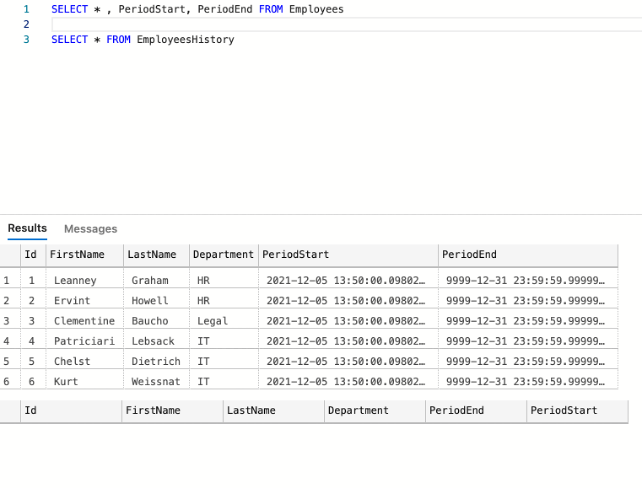Viewport: 642px width, 488px height.
Task: Select the Legal department cell
Action: [x=224, y=321]
